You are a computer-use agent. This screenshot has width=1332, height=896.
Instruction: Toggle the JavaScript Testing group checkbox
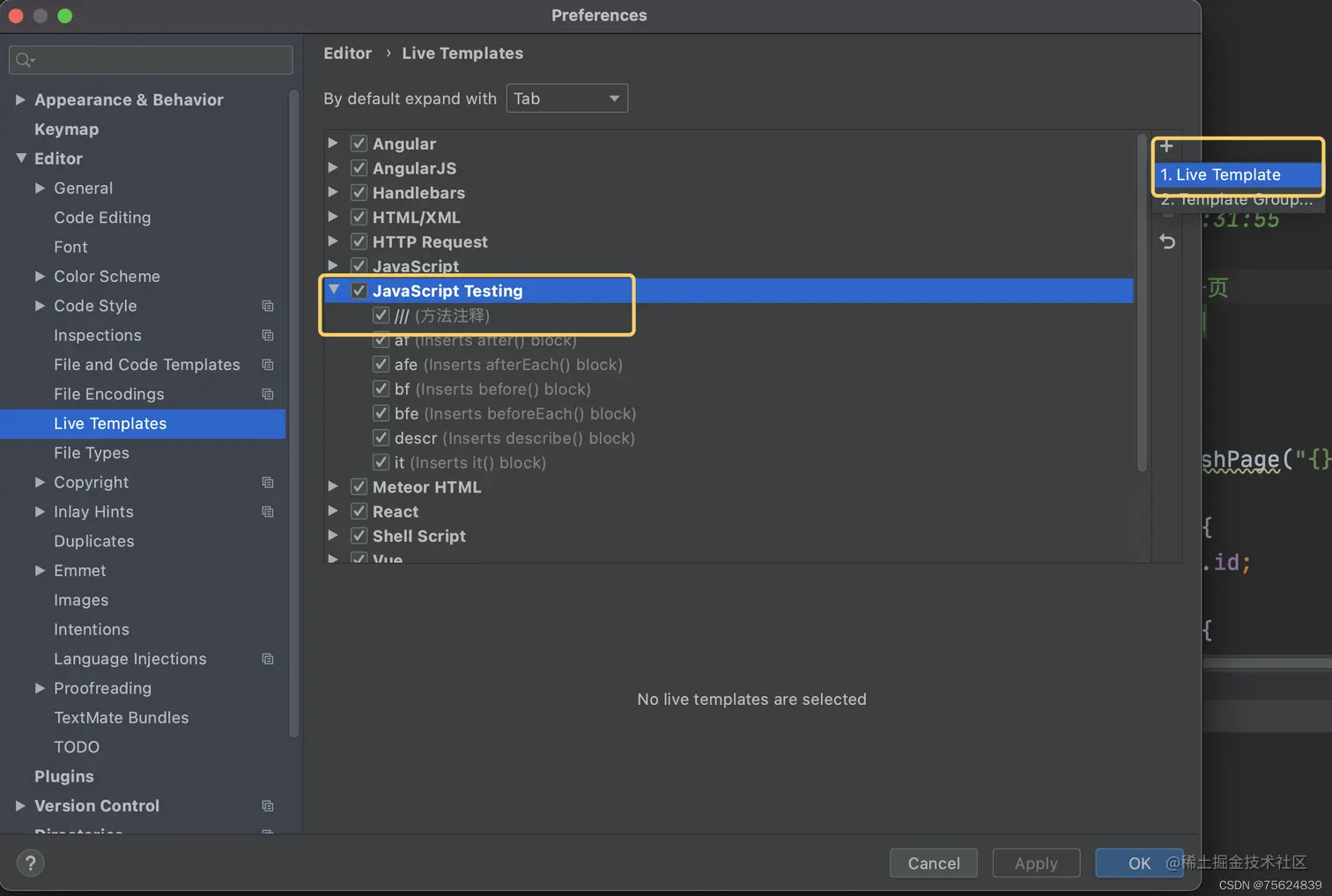point(359,290)
